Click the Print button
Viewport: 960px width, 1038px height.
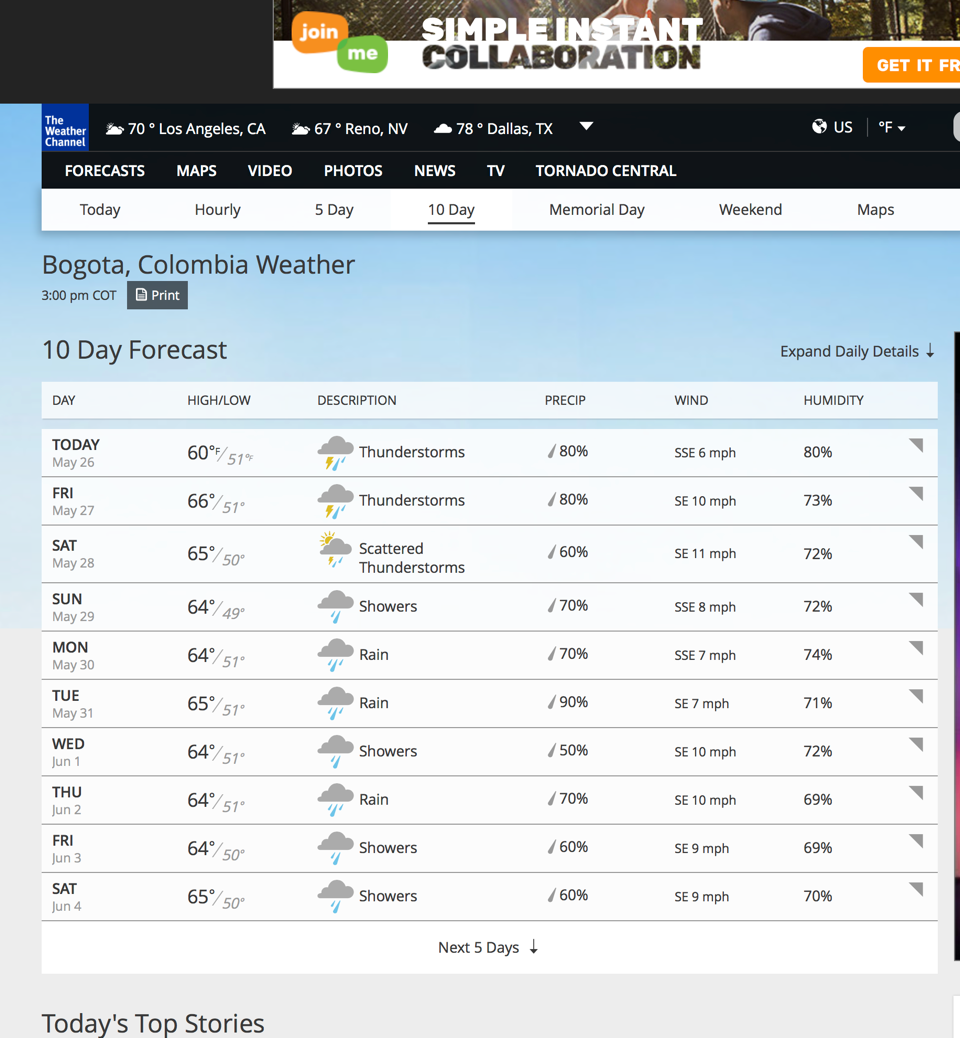(157, 295)
